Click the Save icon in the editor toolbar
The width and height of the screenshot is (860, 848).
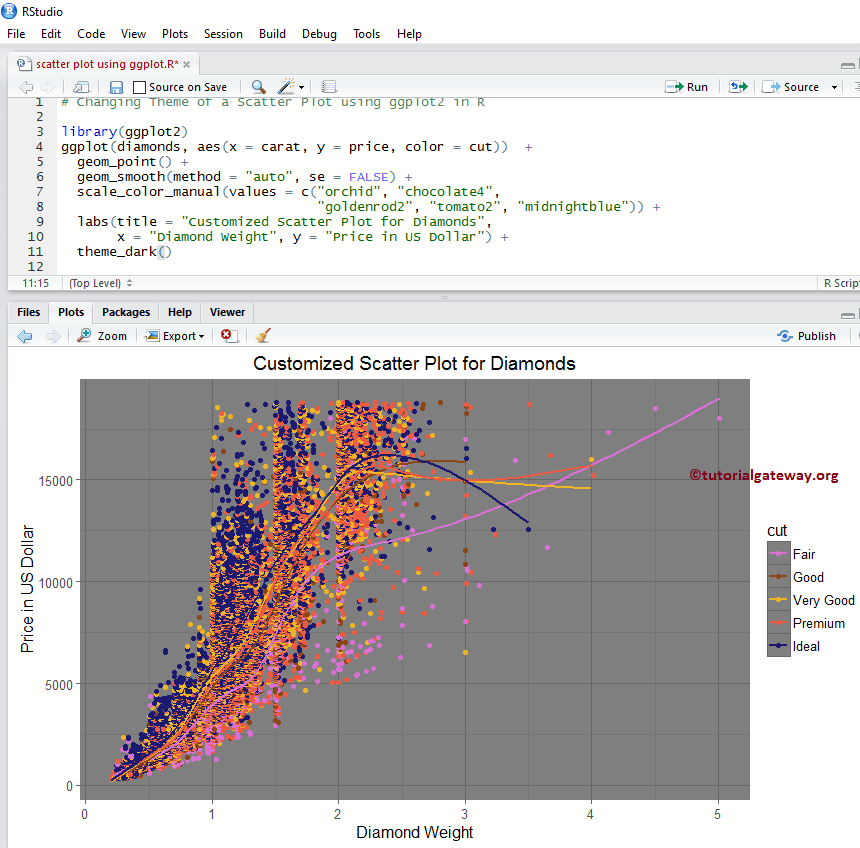pos(115,86)
